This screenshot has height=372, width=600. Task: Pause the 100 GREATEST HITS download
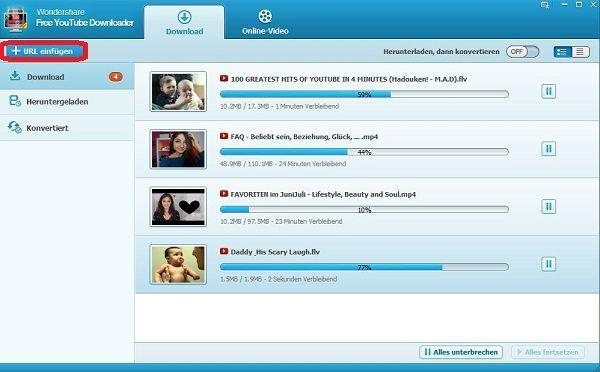coord(548,91)
